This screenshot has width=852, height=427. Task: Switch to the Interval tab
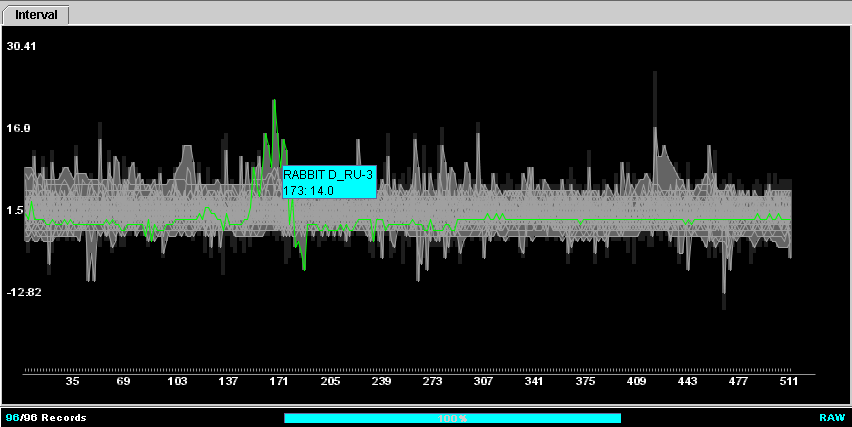[36, 14]
